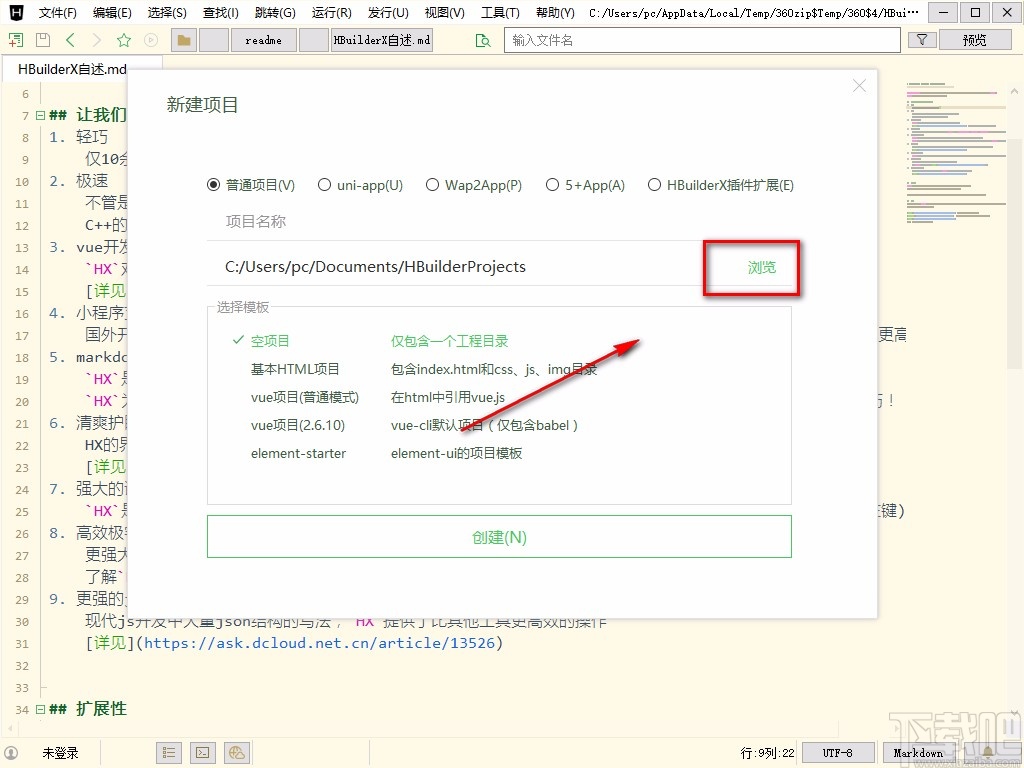Open the outline list icon in status bar

(x=169, y=753)
